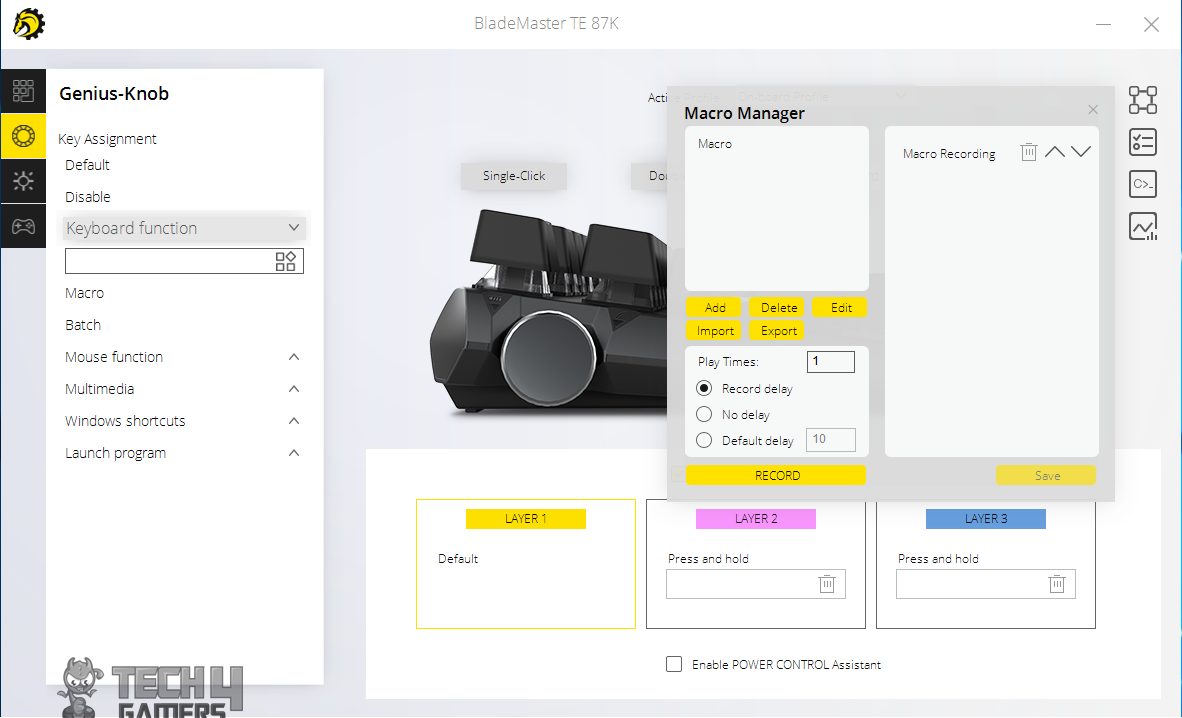
Task: Click the BladeMaster horse logo
Action: (x=29, y=23)
